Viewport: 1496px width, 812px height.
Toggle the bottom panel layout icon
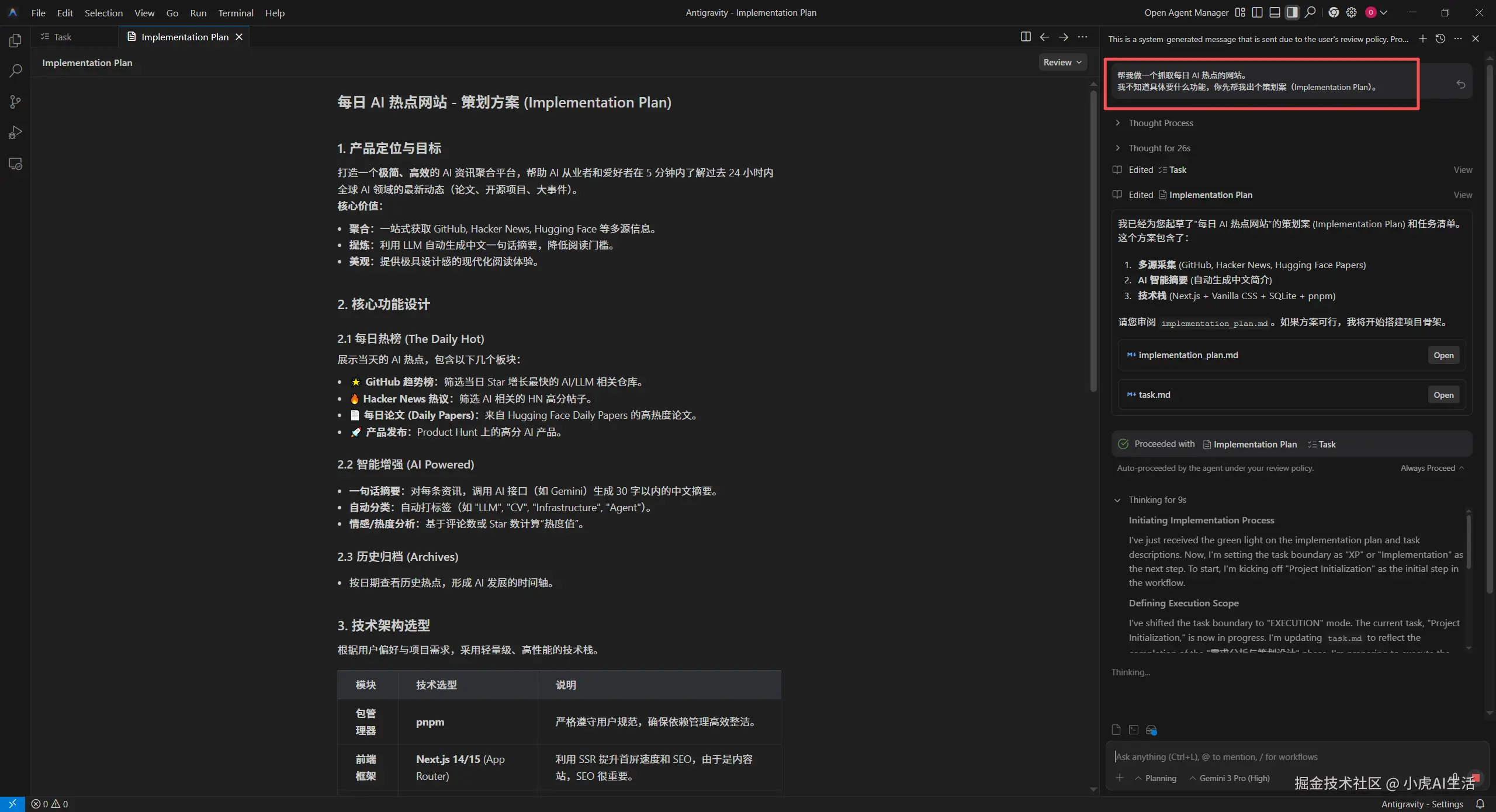[x=1275, y=12]
